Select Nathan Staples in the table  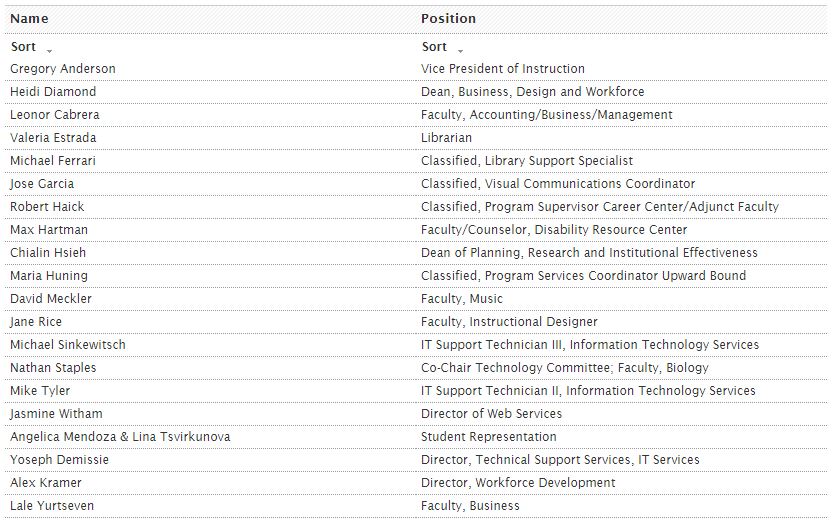(53, 368)
